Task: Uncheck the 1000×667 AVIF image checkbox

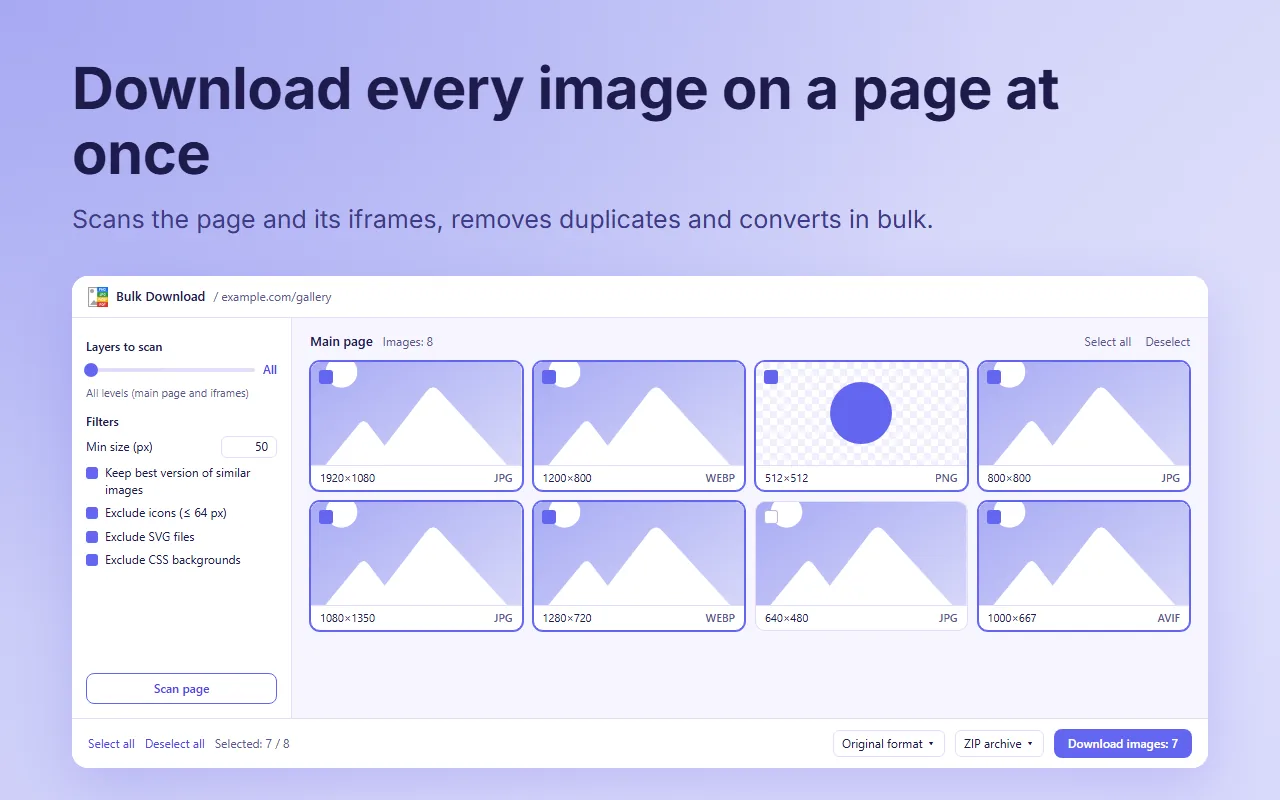Action: pos(994,517)
